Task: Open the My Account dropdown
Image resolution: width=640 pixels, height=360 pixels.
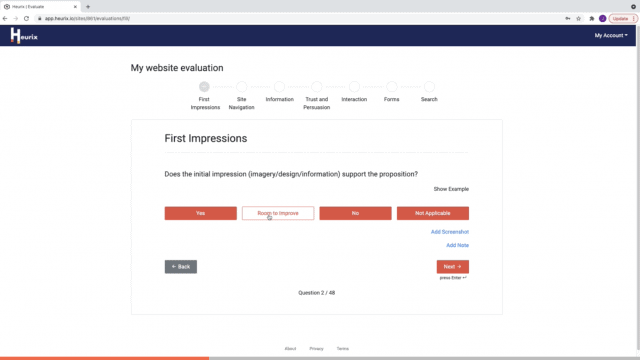Action: 611,36
